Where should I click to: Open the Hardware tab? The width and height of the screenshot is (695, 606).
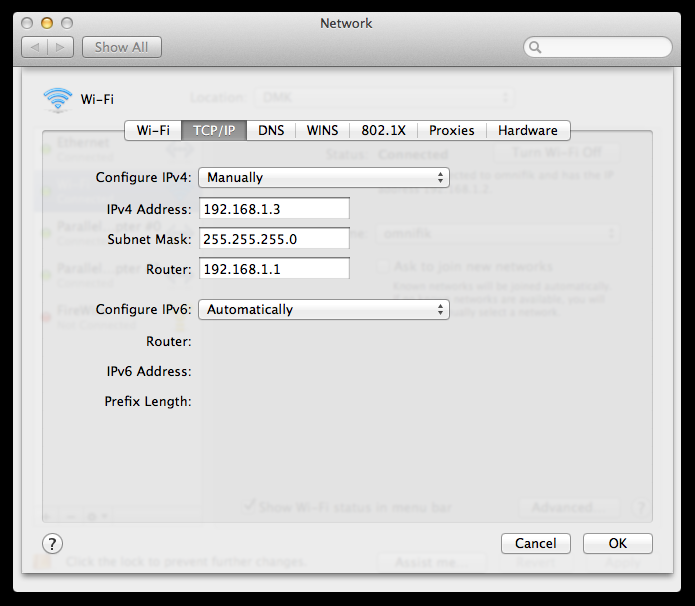click(x=528, y=130)
